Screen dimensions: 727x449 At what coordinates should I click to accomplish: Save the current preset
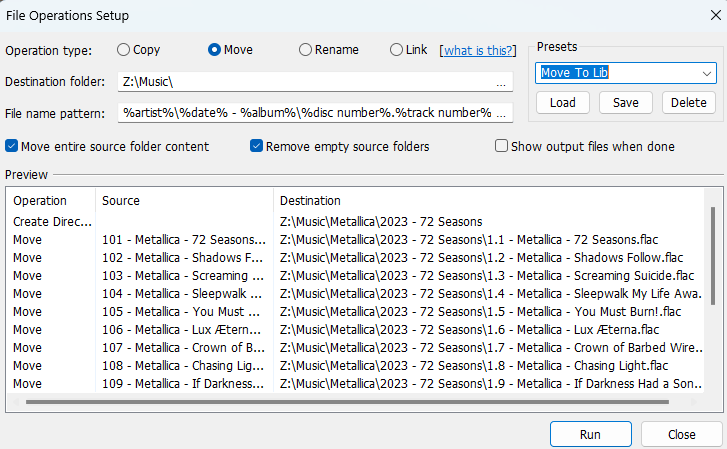(x=626, y=102)
